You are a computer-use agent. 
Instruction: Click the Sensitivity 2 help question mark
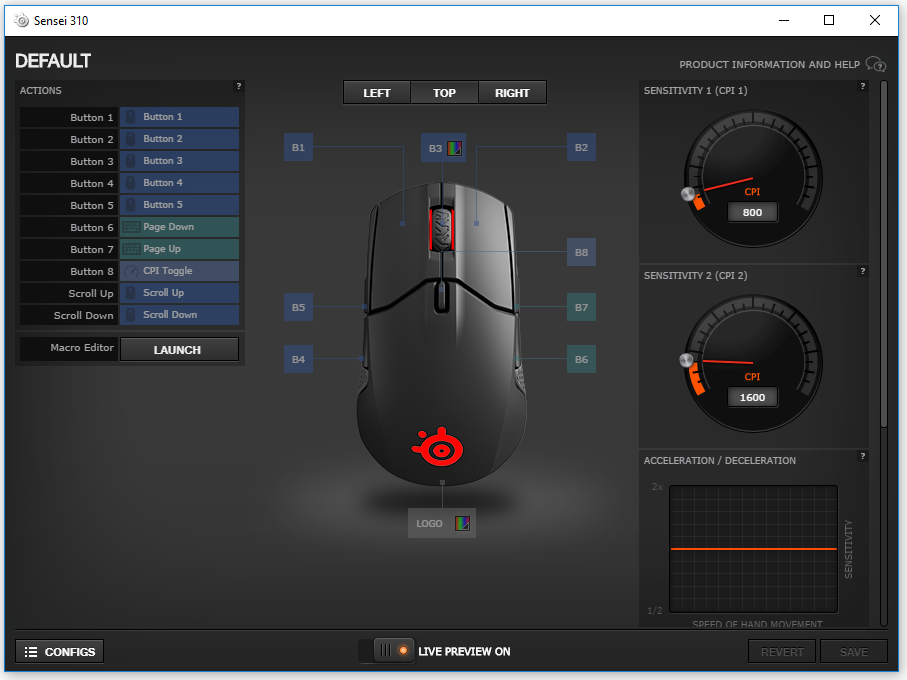(x=862, y=272)
